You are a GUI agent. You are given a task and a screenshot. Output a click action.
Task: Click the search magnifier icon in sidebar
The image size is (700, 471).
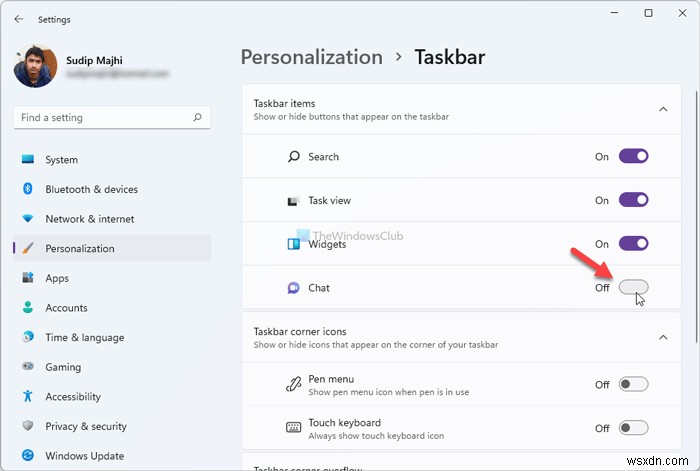pos(199,118)
